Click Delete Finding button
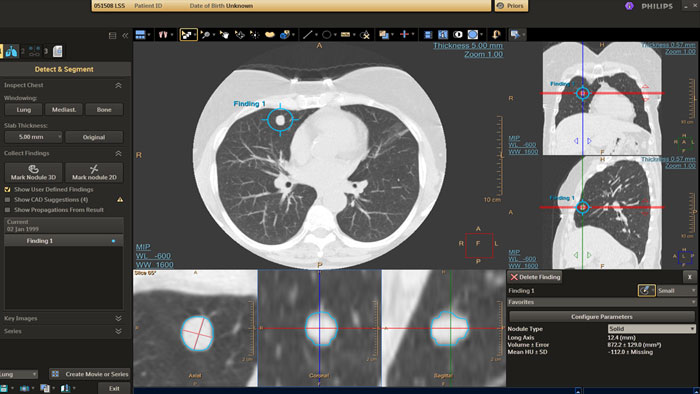 535,277
